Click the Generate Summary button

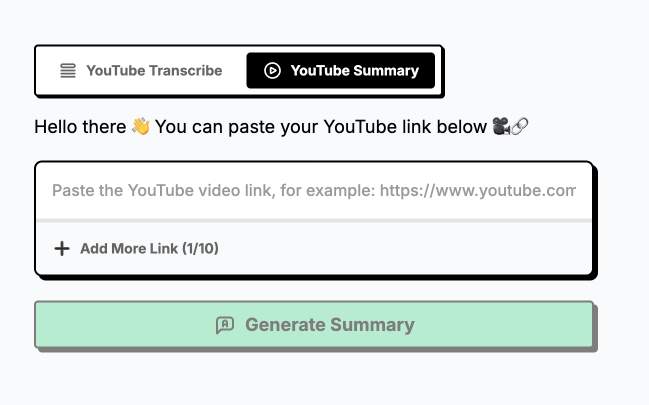point(314,325)
